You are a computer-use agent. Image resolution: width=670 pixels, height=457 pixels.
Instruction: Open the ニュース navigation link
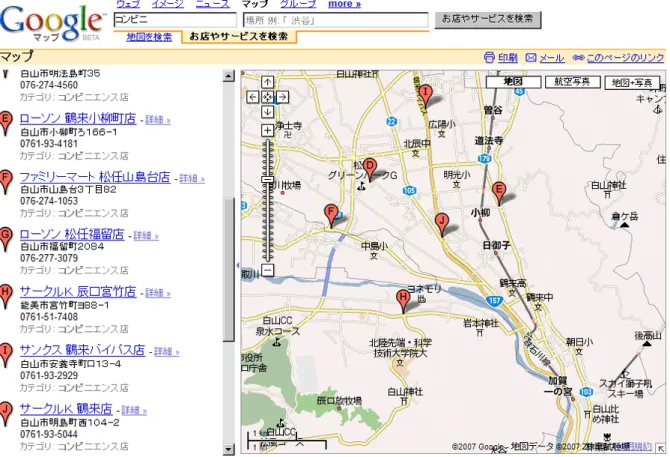(x=213, y=4)
